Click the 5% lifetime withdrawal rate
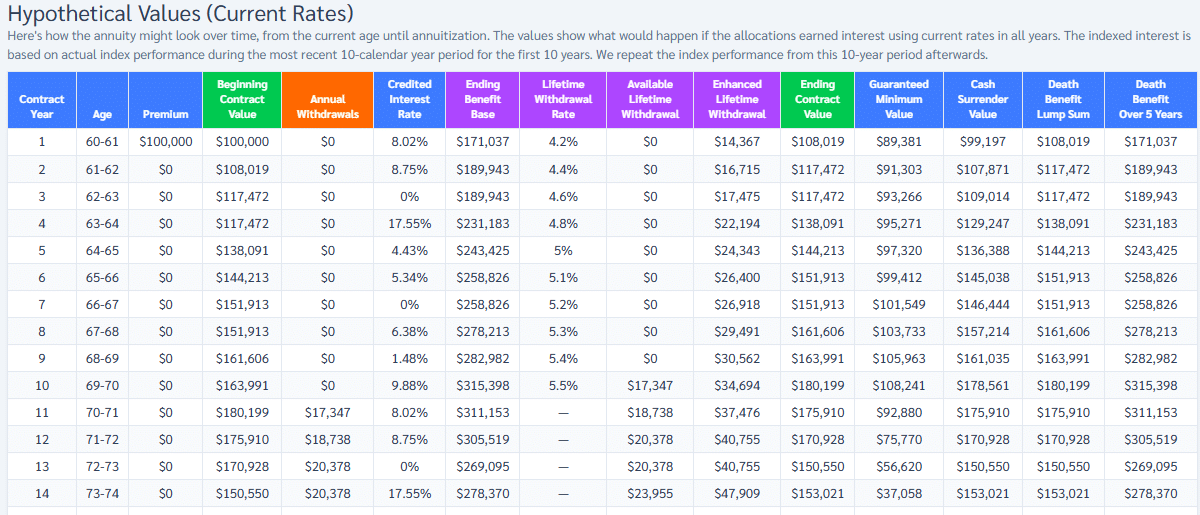 tap(563, 251)
